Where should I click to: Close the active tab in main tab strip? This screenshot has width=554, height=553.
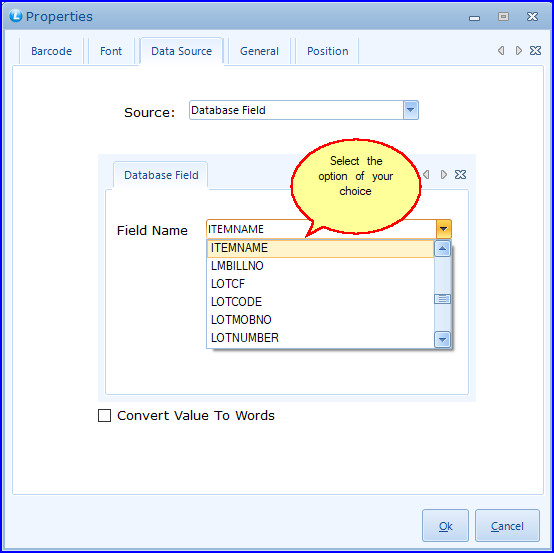[x=535, y=51]
